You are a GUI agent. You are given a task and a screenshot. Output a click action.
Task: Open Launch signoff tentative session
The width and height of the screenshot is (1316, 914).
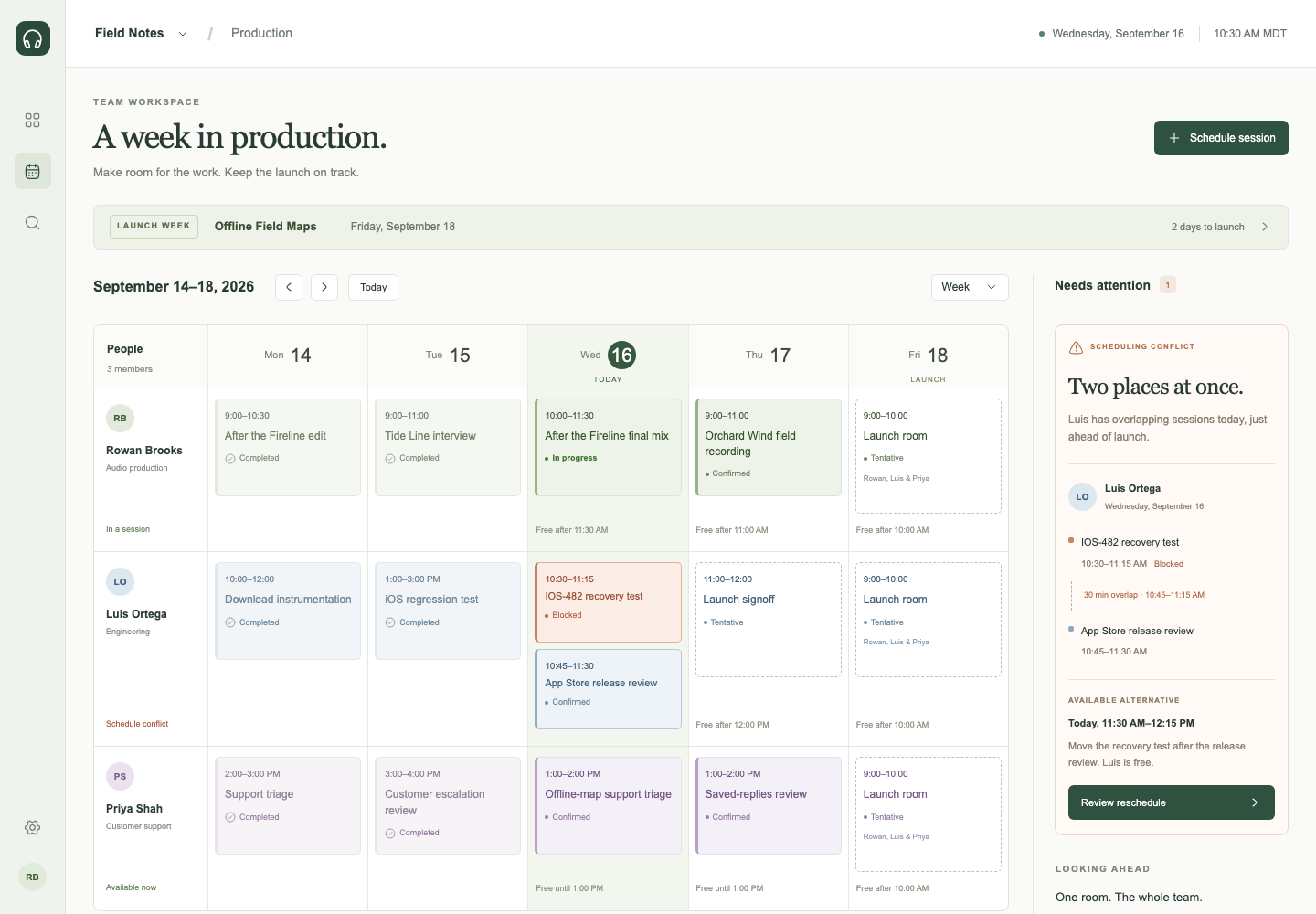tap(768, 620)
